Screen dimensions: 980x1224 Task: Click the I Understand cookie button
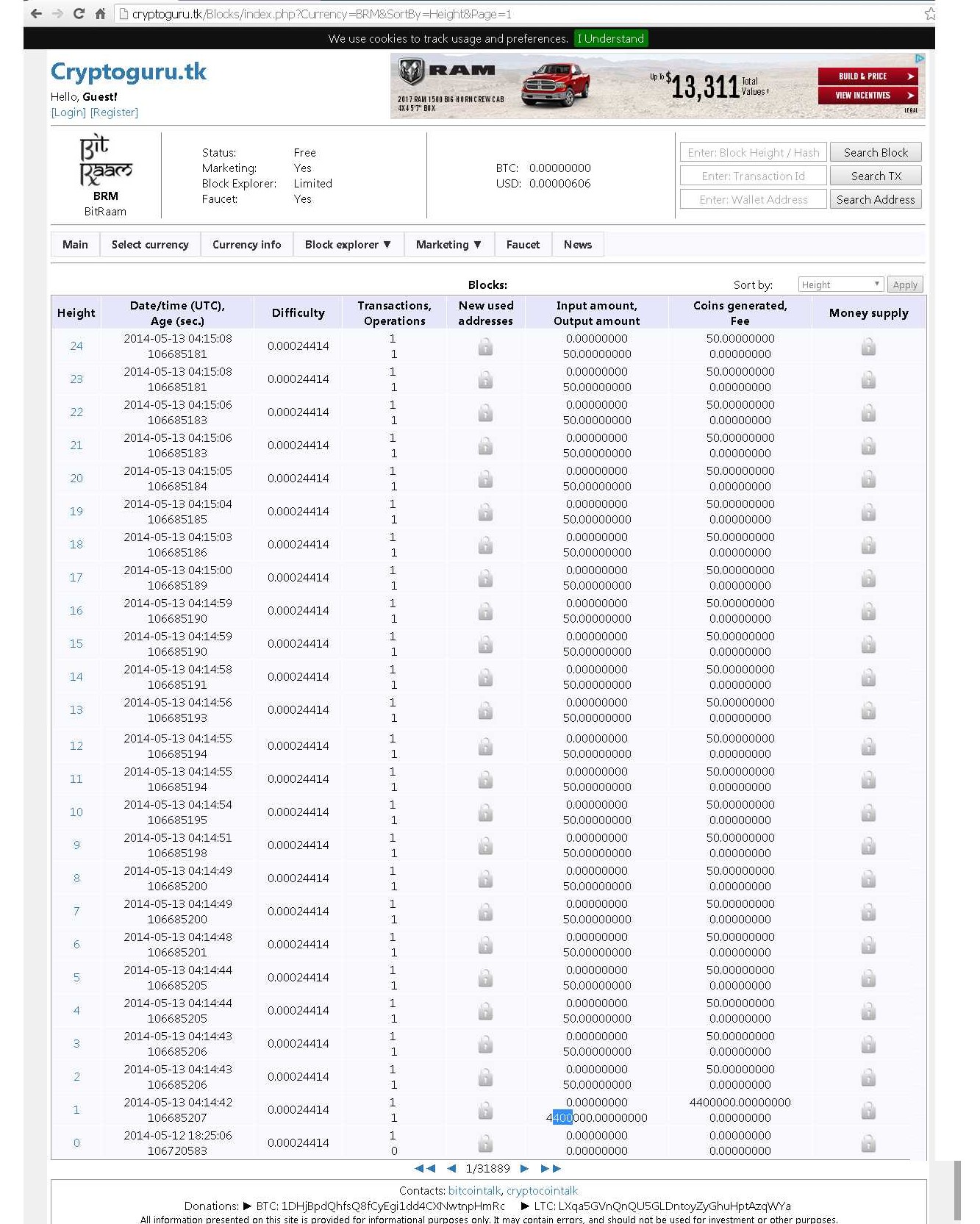pos(610,38)
